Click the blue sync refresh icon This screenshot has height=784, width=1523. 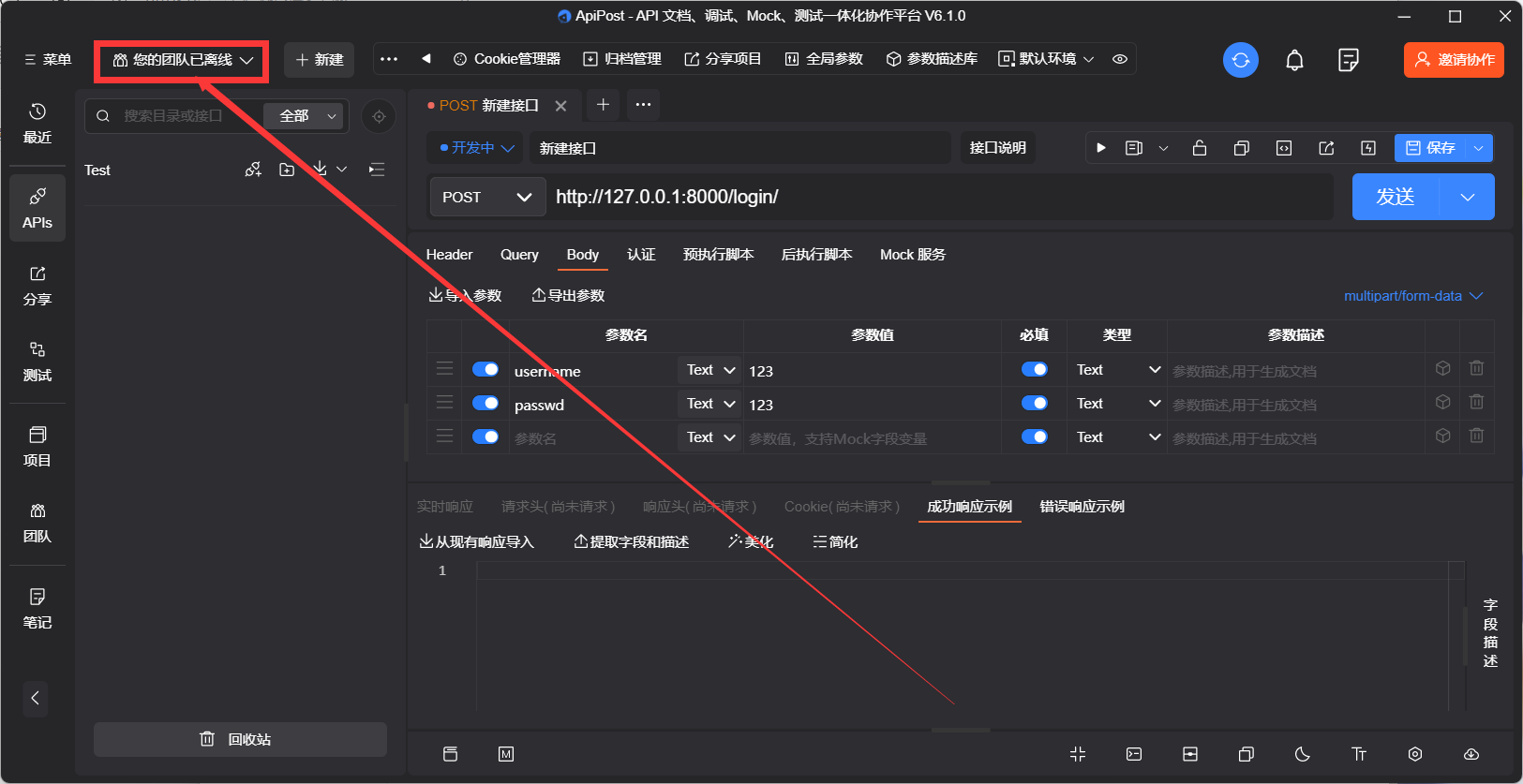(x=1241, y=60)
